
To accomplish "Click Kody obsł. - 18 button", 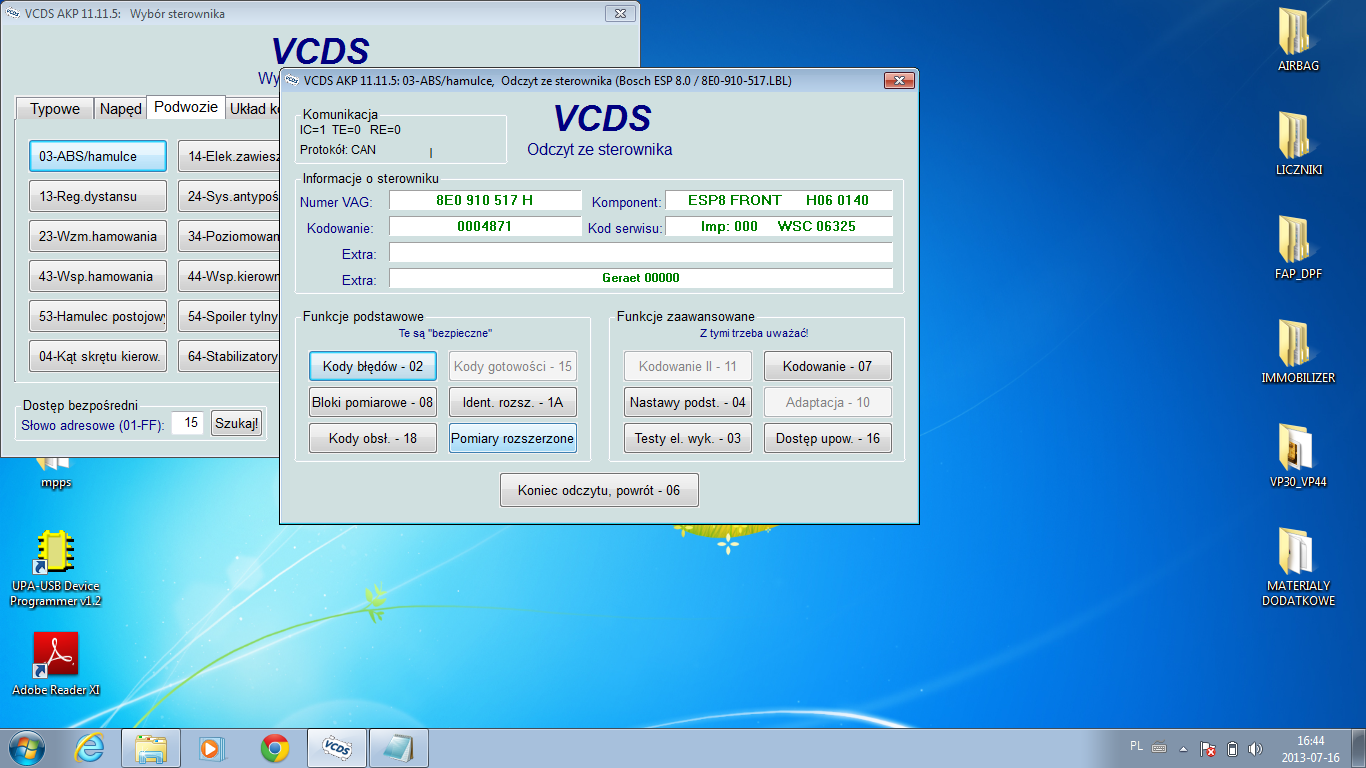I will click(x=373, y=438).
